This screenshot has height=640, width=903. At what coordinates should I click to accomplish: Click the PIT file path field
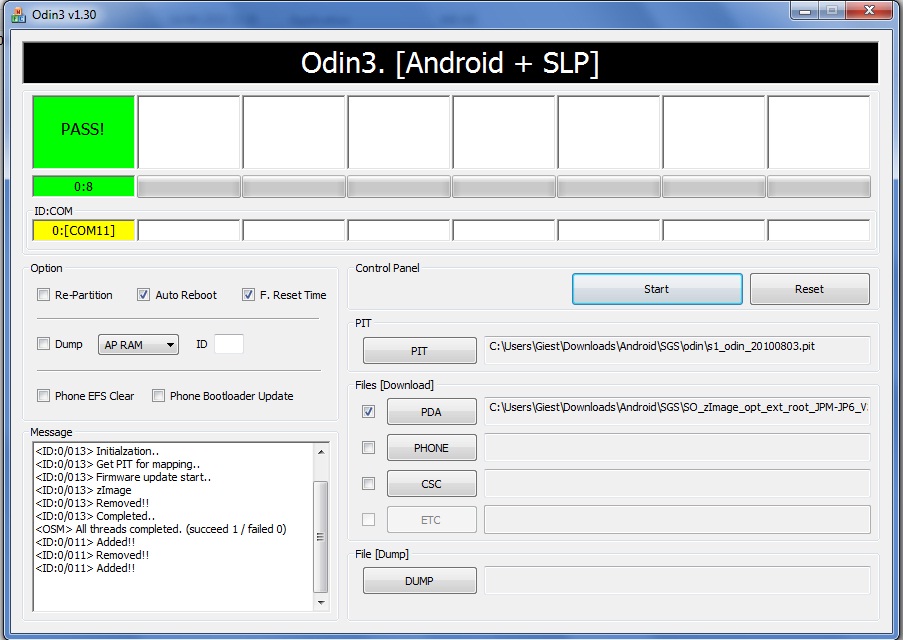click(677, 350)
